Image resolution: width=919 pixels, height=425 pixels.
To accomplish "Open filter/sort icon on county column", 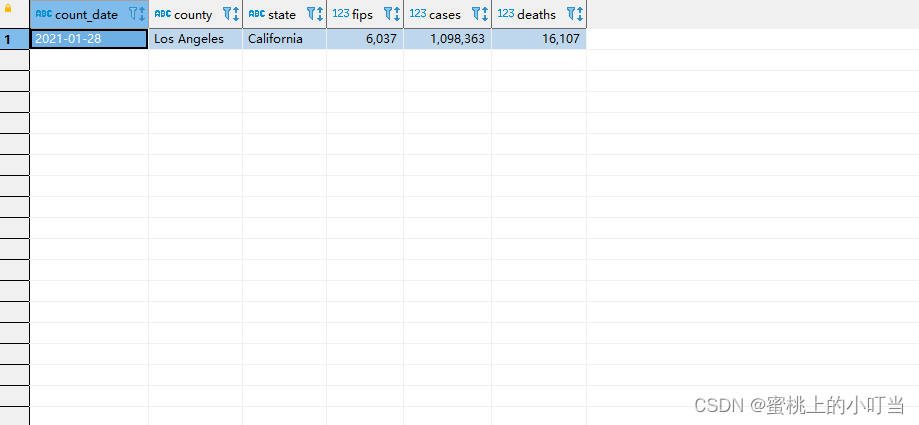I will coord(231,14).
